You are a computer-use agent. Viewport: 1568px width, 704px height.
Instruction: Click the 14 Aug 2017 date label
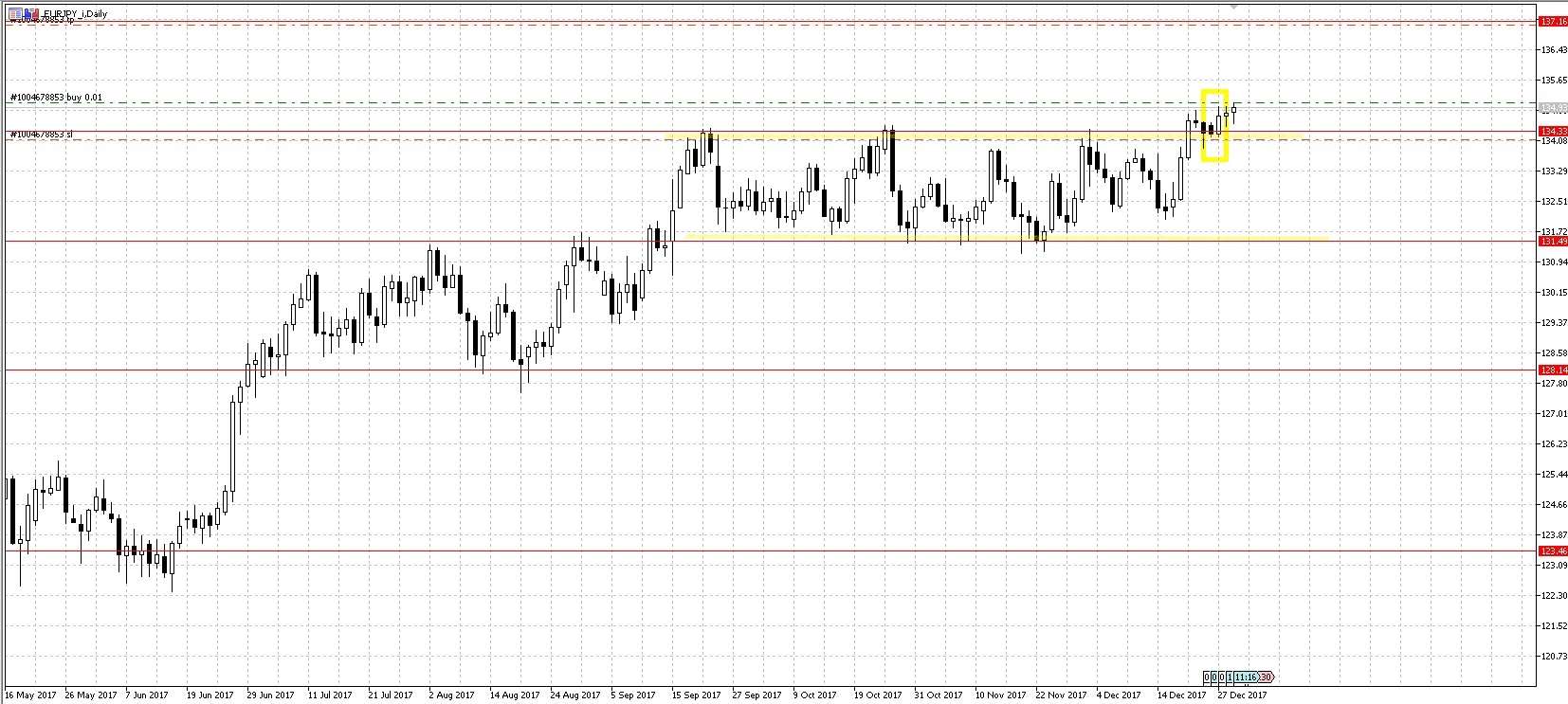(x=514, y=695)
